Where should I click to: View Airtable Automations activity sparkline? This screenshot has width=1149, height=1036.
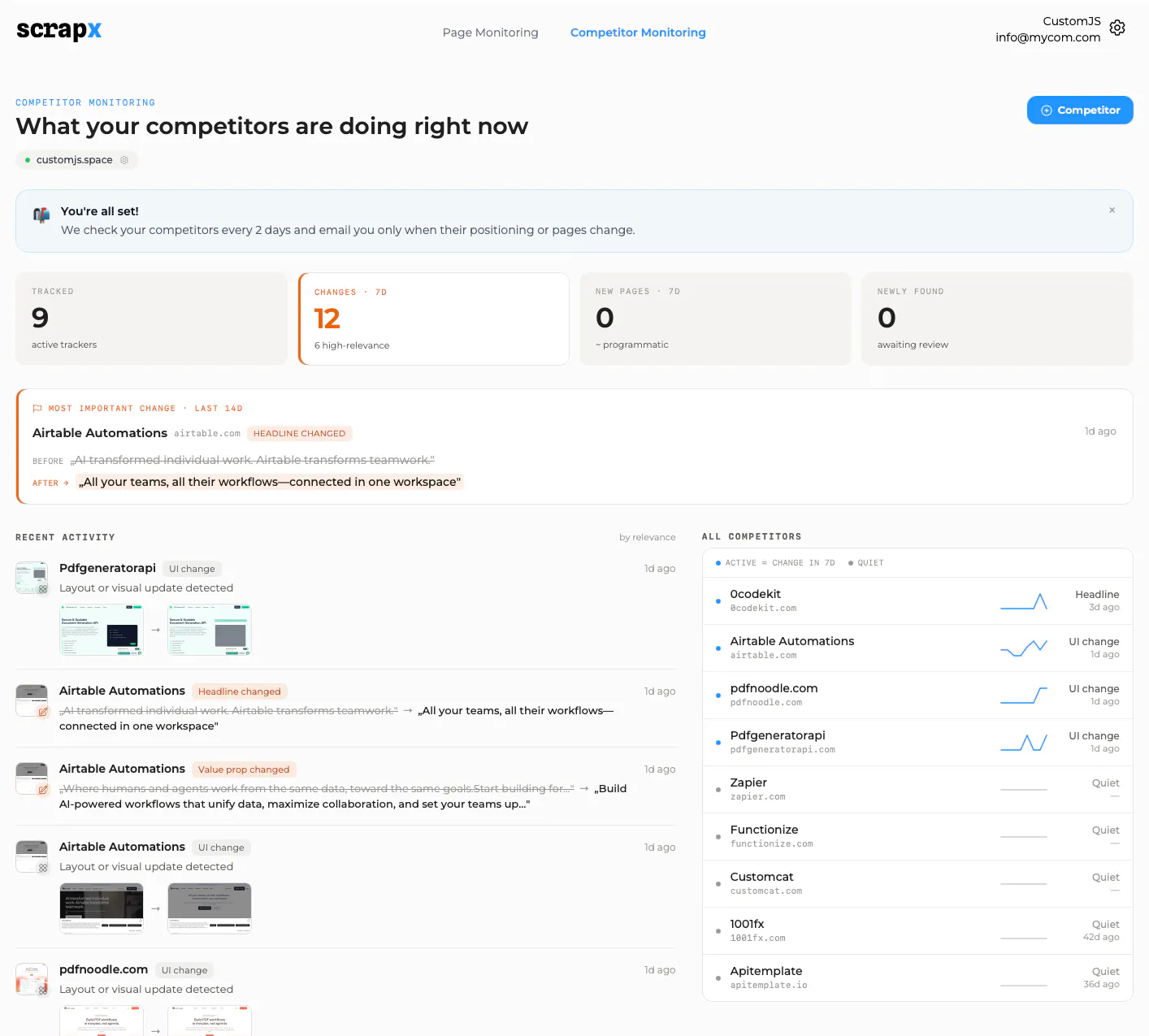[x=1024, y=648]
